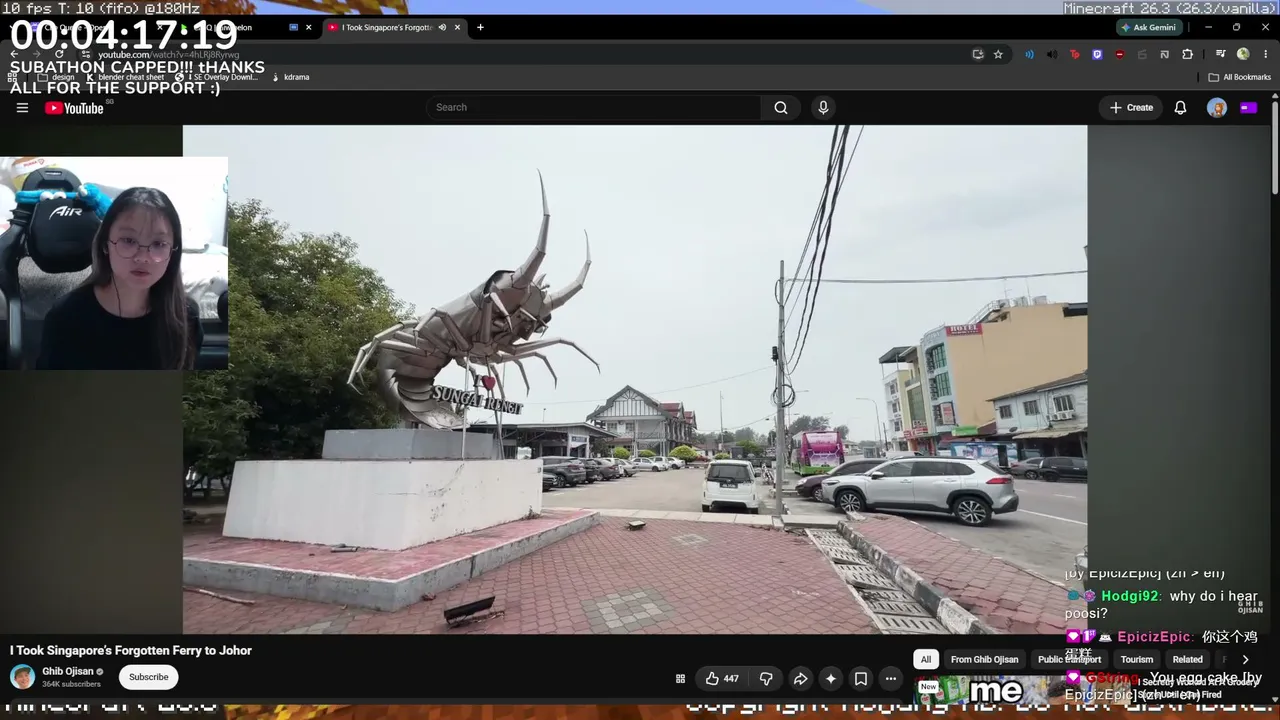Screen dimensions: 1280x720
Task: Bookmark this page with the star icon
Action: pos(998,54)
